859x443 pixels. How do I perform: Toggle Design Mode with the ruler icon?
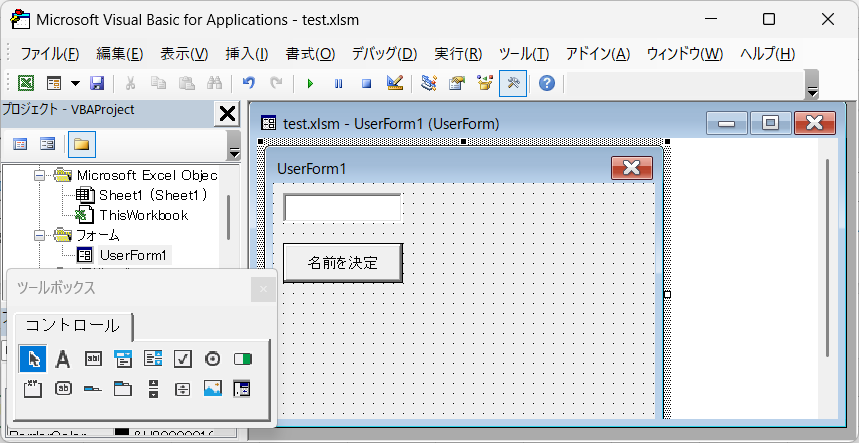click(394, 83)
